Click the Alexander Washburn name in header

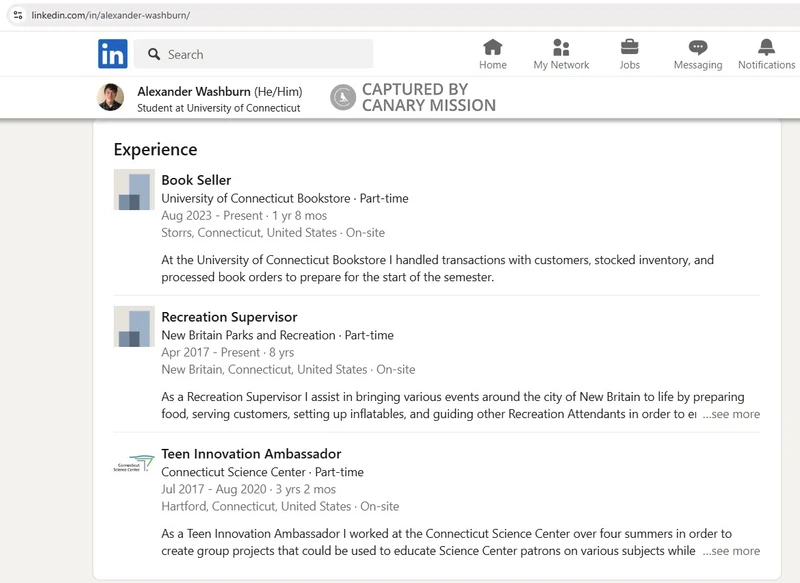point(194,92)
